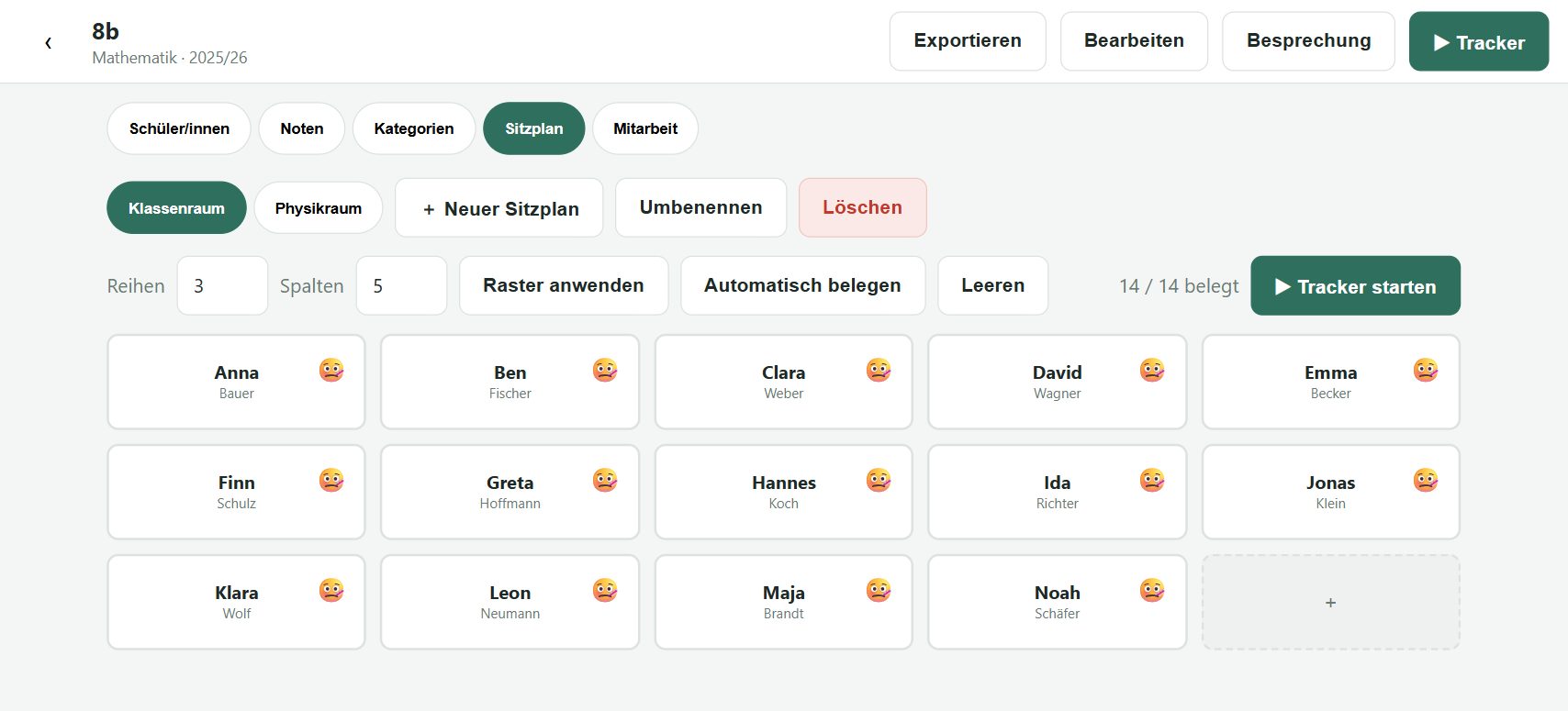Click the emoji icon on Leon Neumann's seat

605,591
